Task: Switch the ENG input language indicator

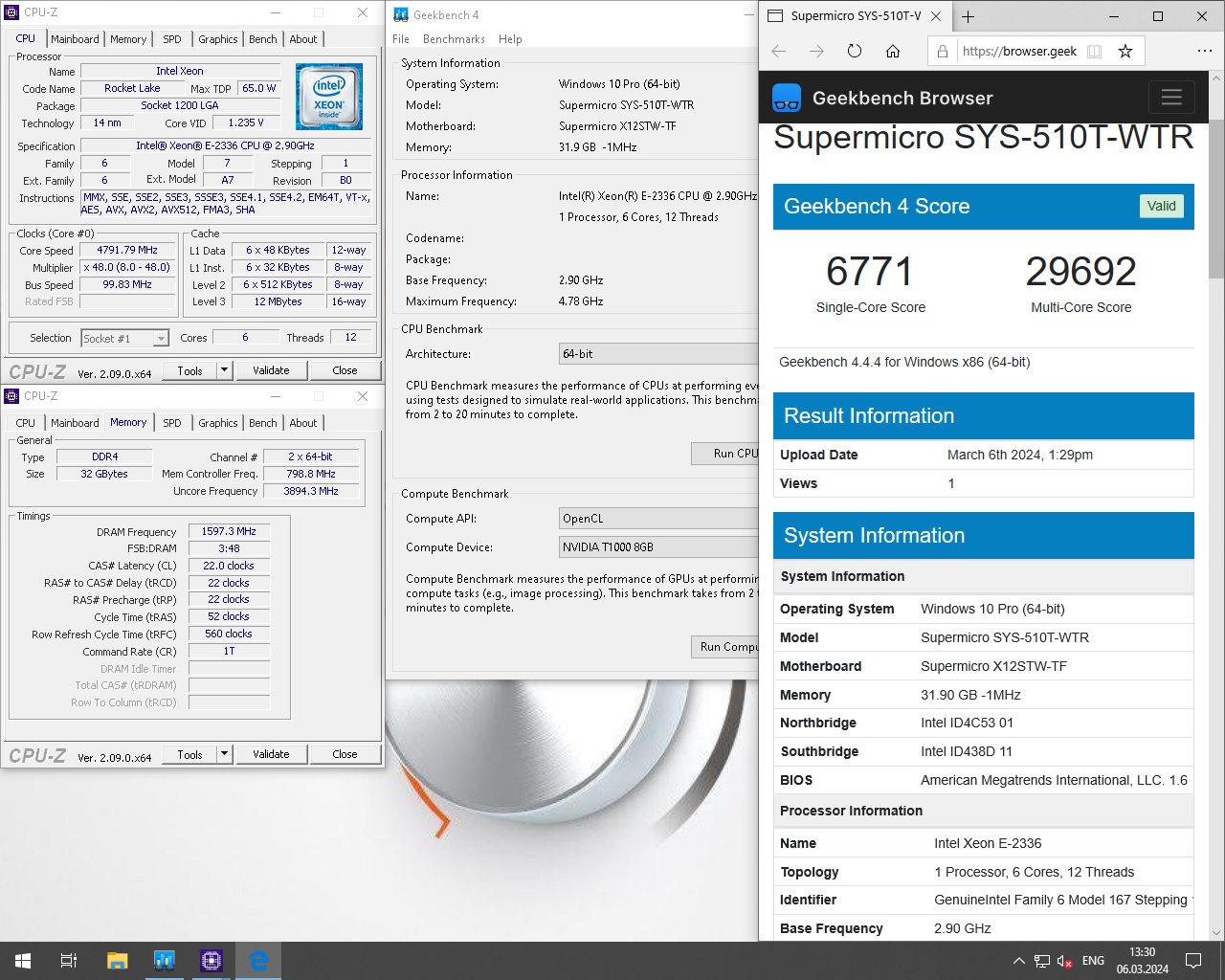Action: (1093, 961)
